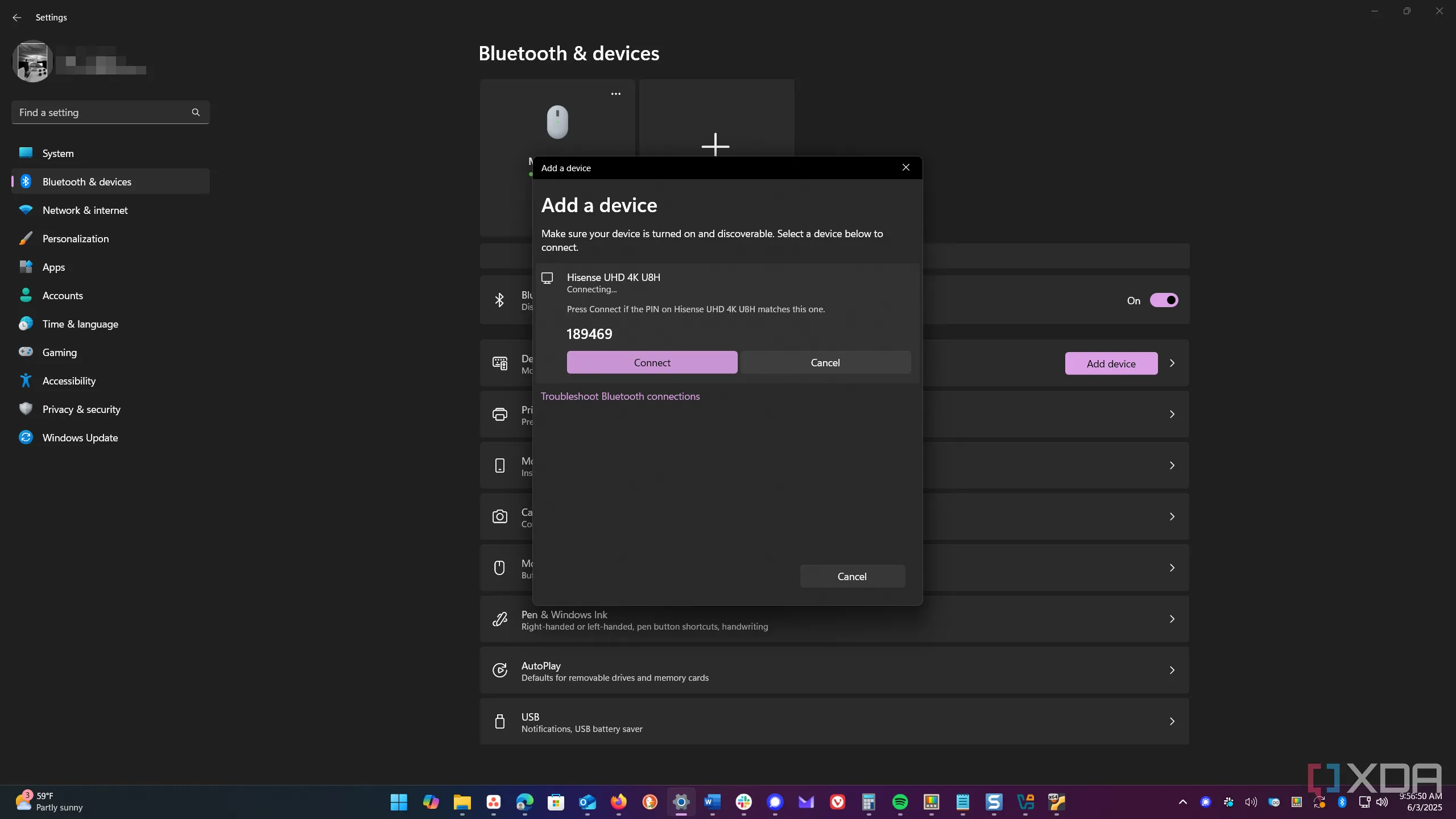Open Apps settings
Image resolution: width=1456 pixels, height=819 pixels.
(x=110, y=267)
